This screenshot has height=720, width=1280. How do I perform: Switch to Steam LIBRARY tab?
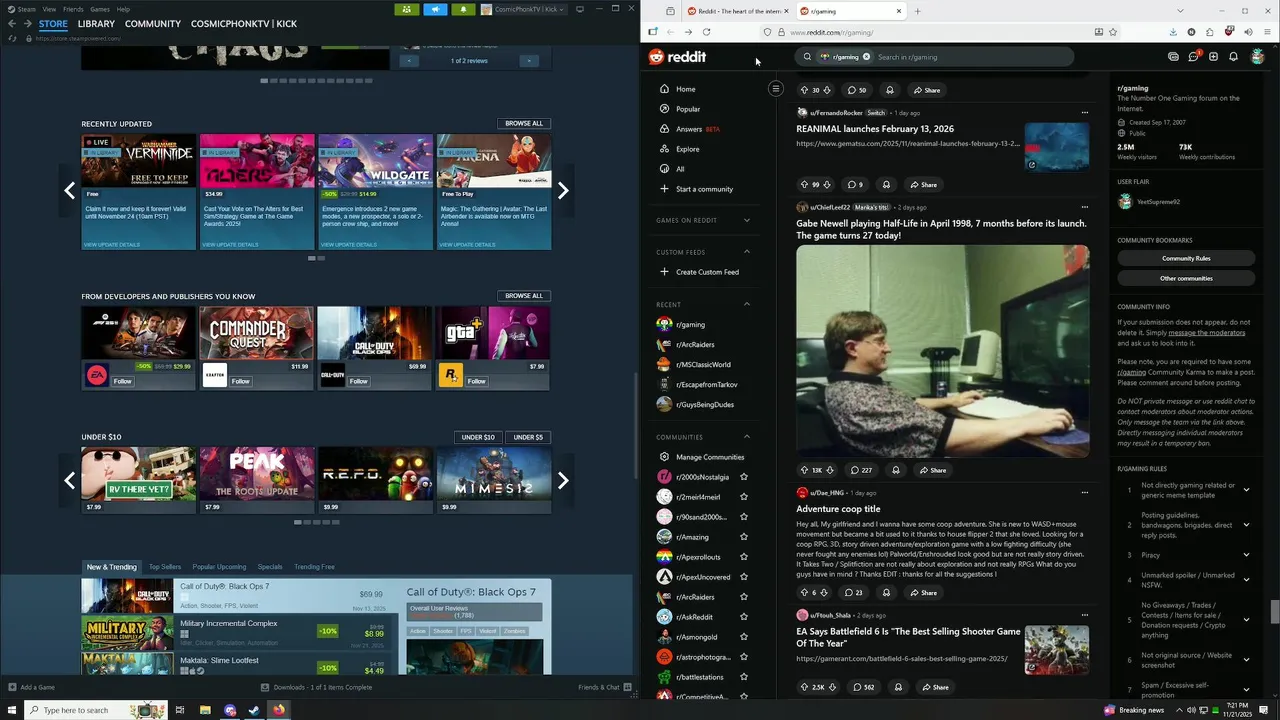point(96,24)
